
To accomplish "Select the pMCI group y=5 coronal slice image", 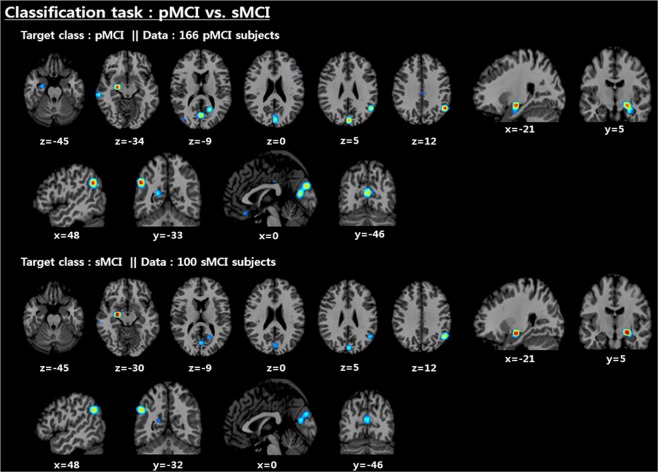I will tap(615, 86).
